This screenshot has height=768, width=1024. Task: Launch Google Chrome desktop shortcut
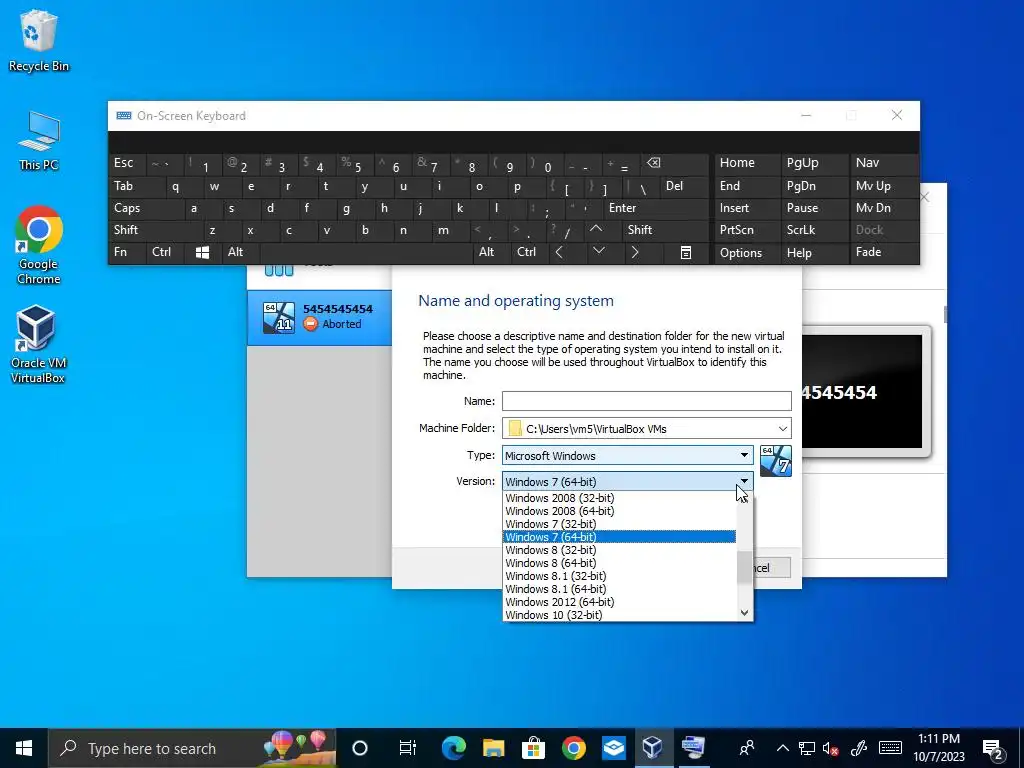point(39,246)
